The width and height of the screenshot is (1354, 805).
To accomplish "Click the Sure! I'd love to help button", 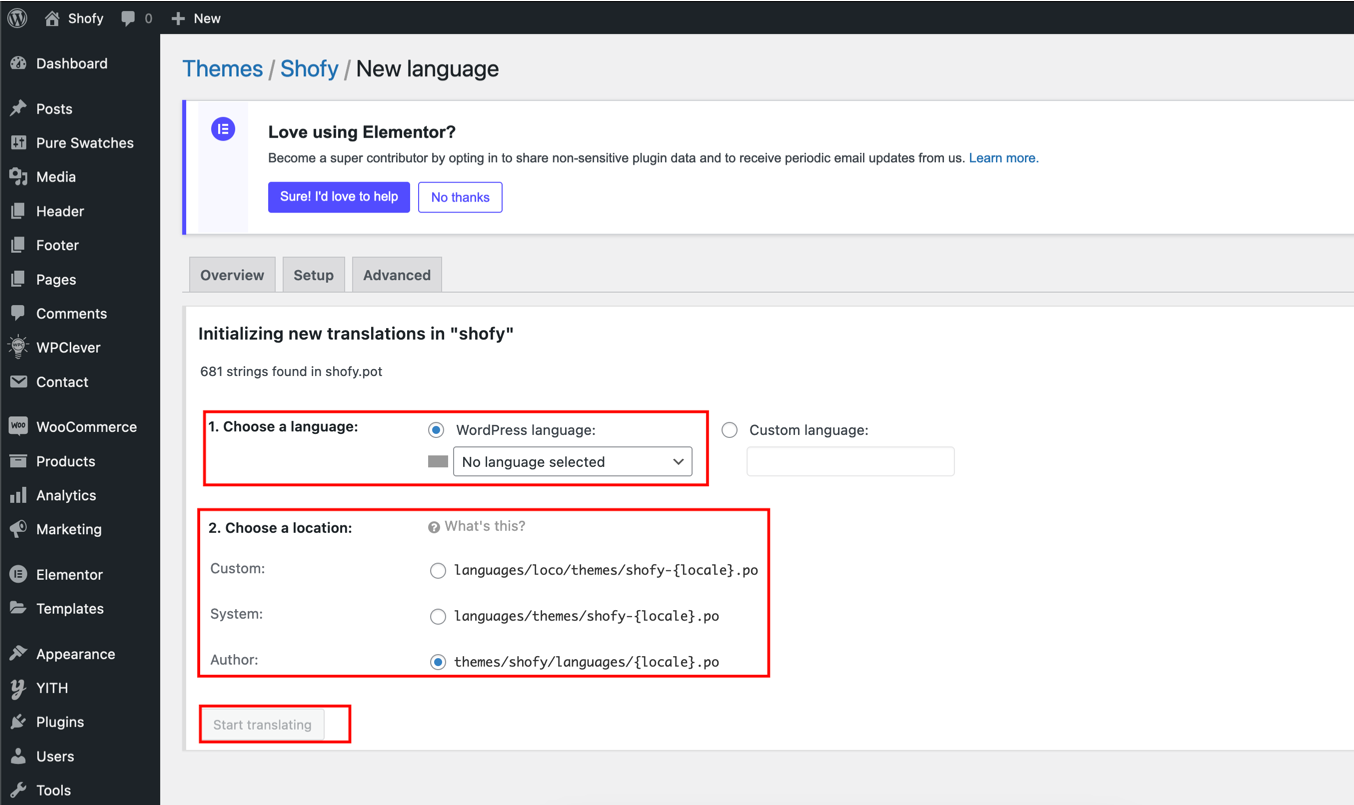I will point(339,197).
